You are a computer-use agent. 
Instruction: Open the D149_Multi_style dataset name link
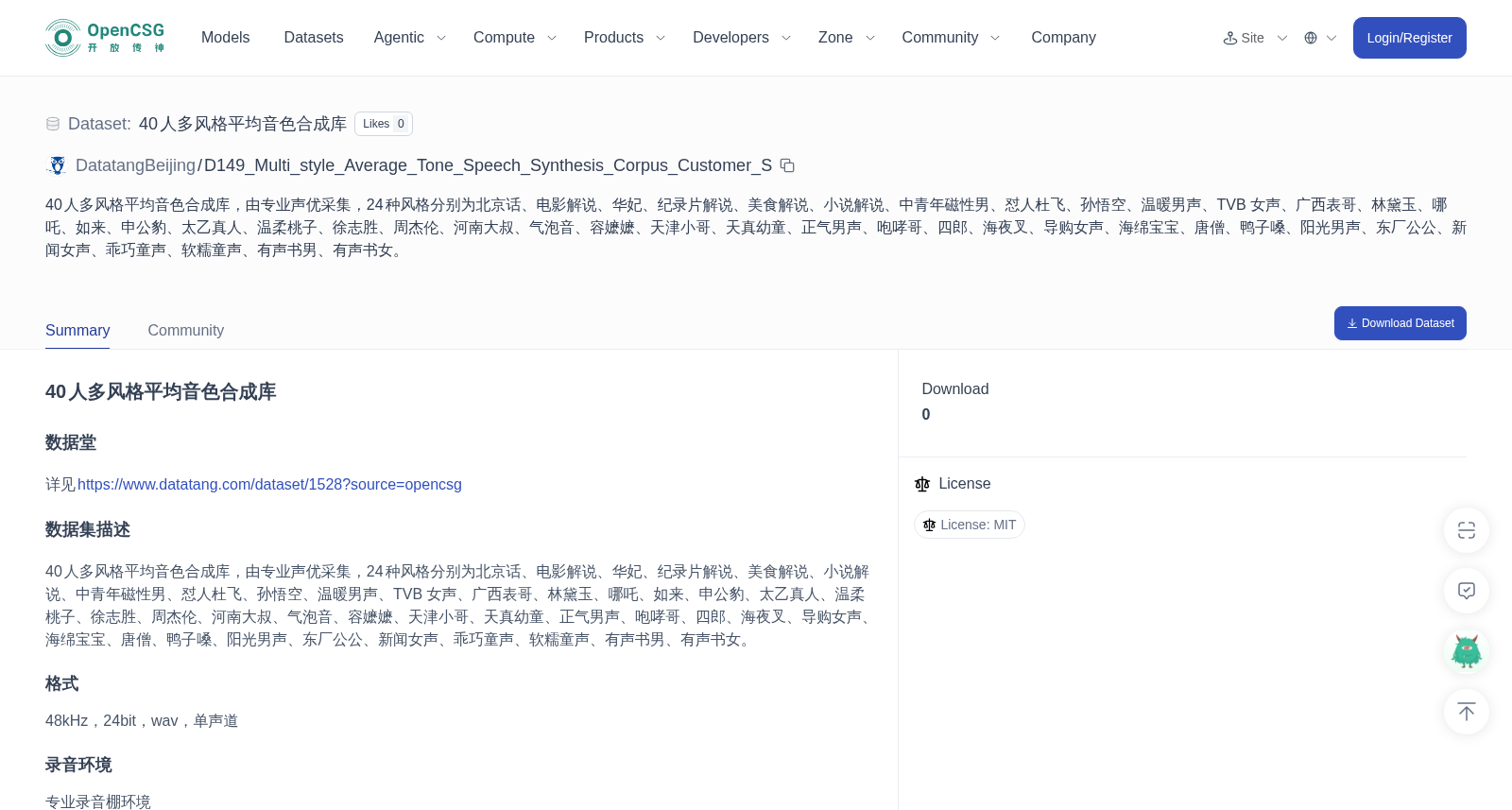pos(488,165)
